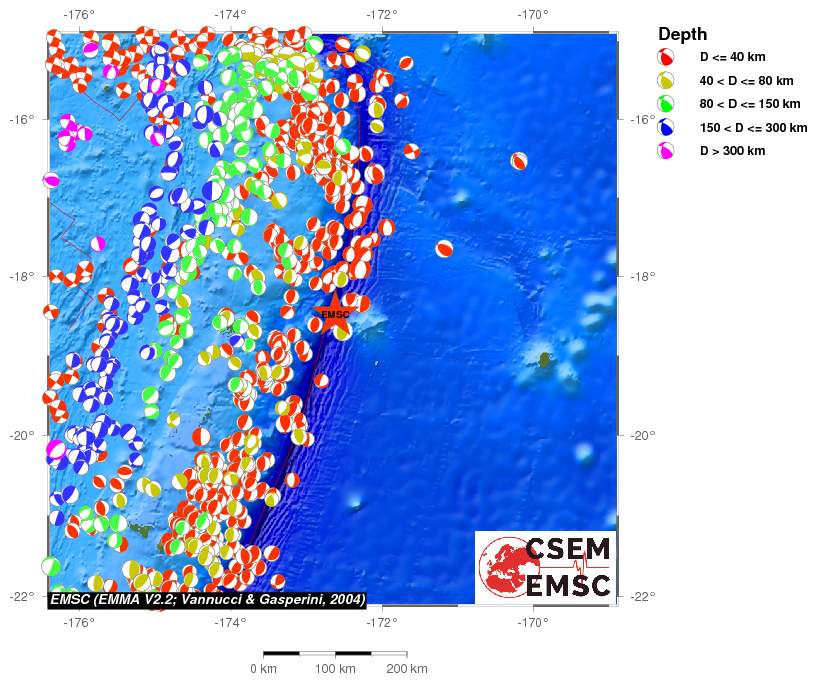Click the "Depth" legend title

682,34
